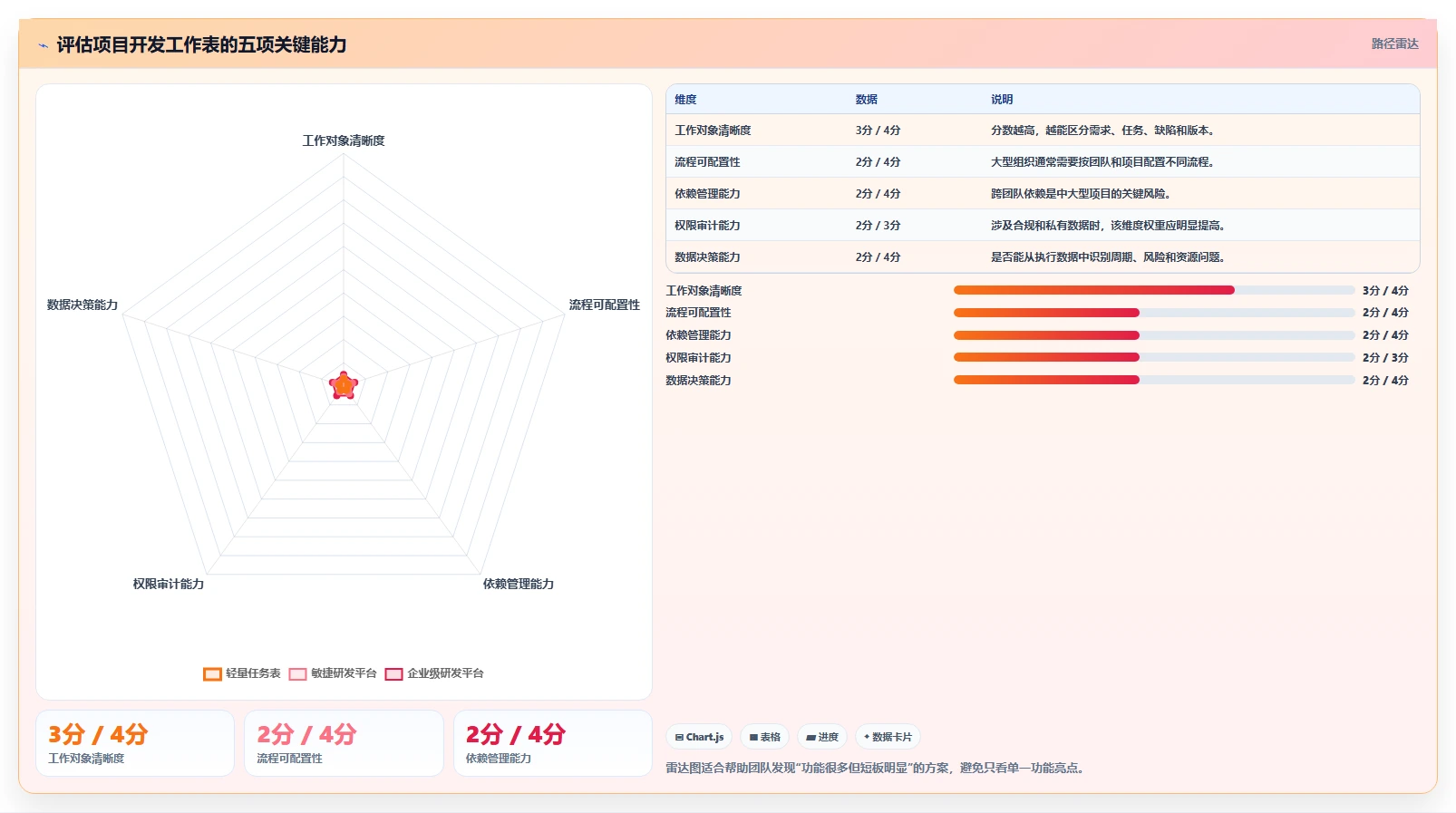Viewport: 1456px width, 813px height.
Task: Open the 3分 / 4分 工作对象清晰度 stat card
Action: (135, 743)
